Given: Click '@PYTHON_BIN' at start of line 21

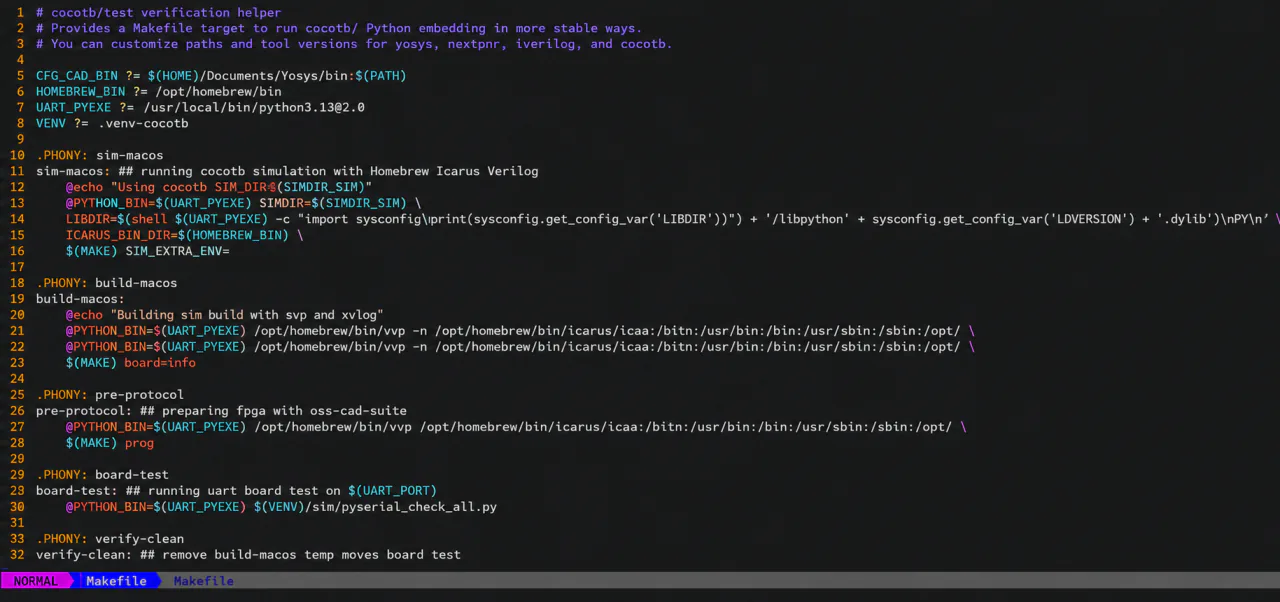Looking at the screenshot, I should [107, 332].
